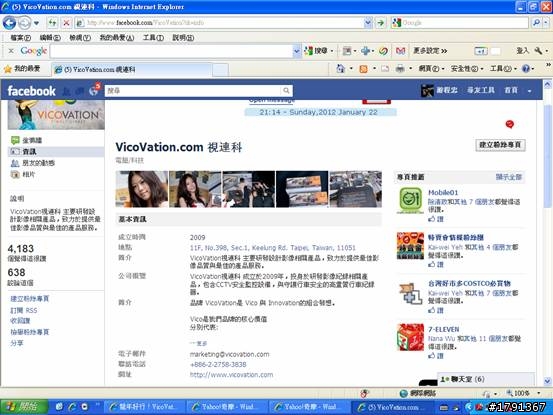
Task: Click the yellow Favorites star icon
Action: 7,69
